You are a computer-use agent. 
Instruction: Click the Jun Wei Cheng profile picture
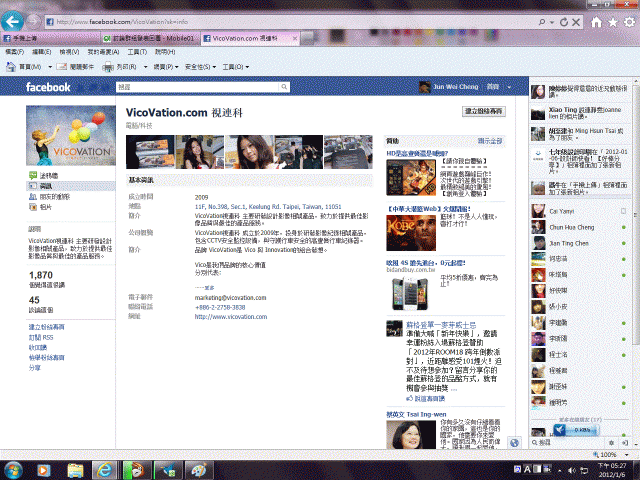point(424,87)
